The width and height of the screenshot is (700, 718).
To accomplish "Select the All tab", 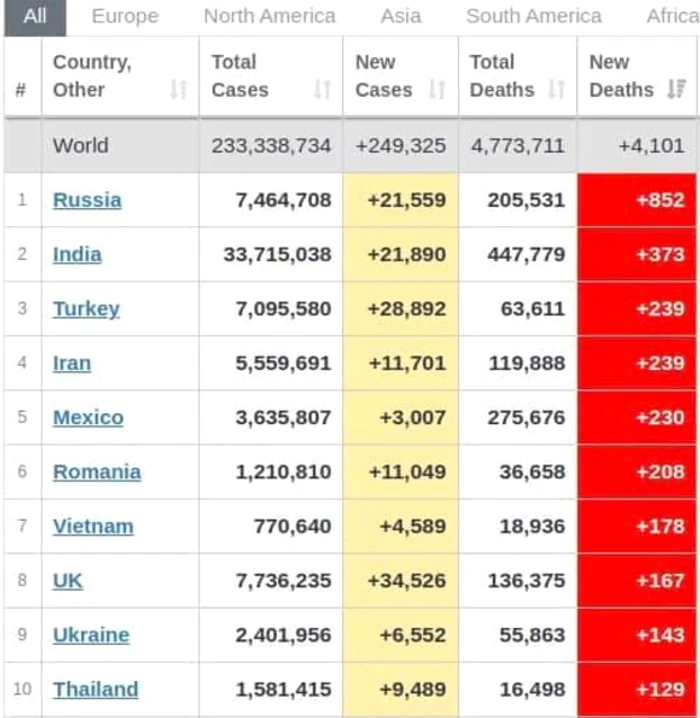I will click(x=35, y=16).
